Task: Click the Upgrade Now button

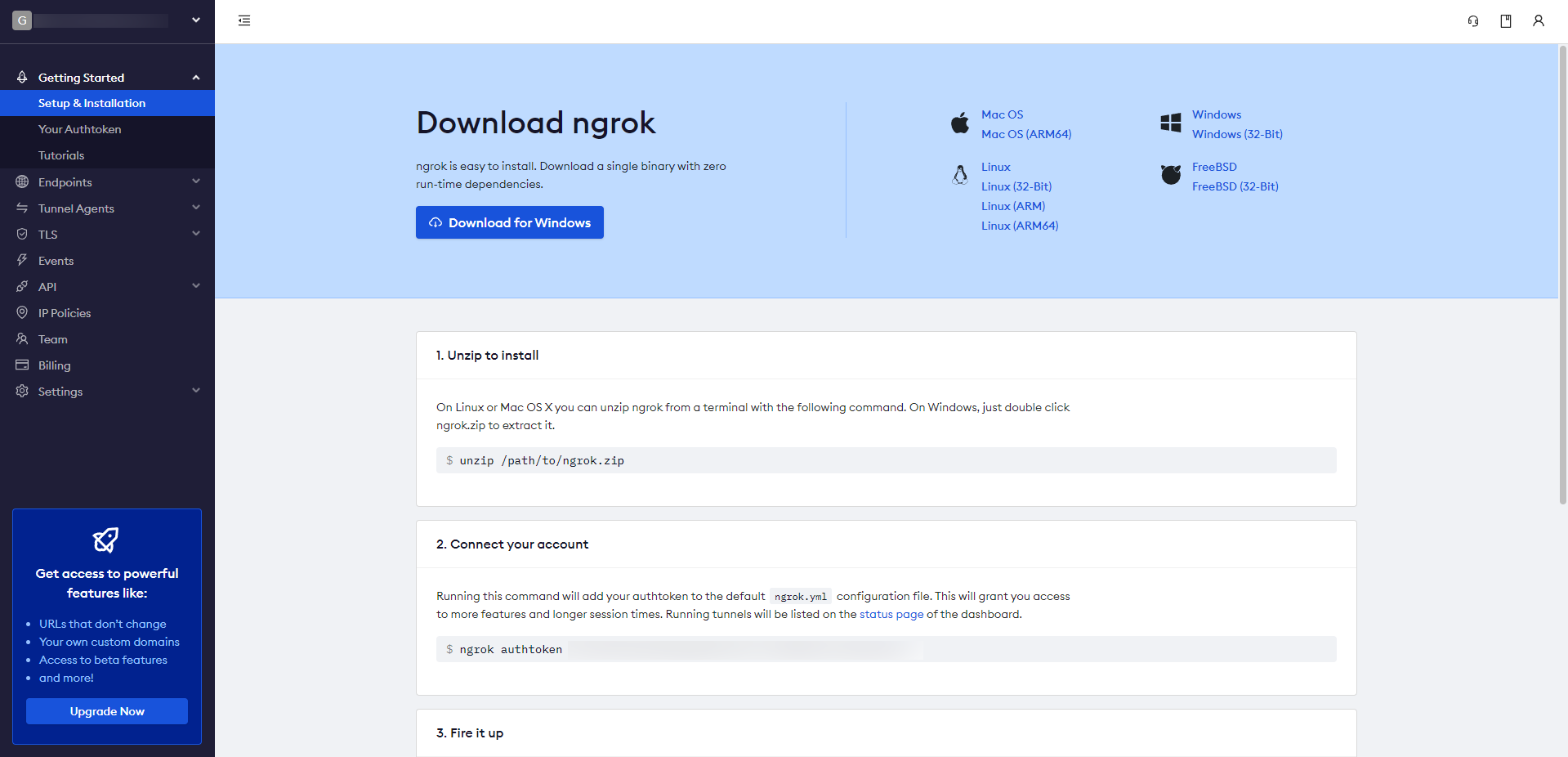Action: coord(107,711)
